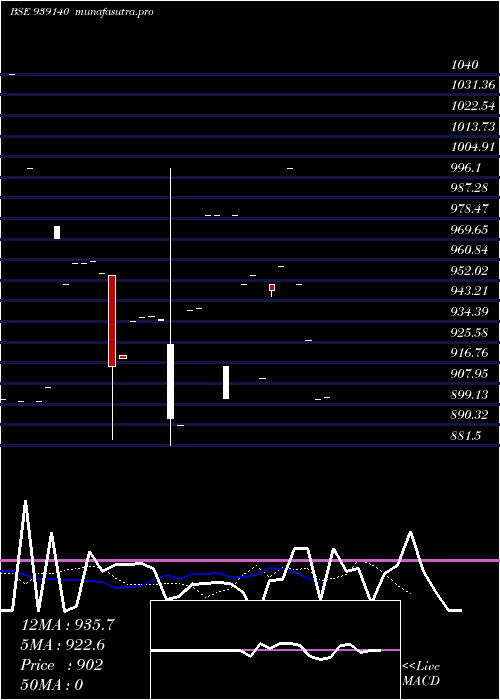The width and height of the screenshot is (500, 700).
Task: Click the 934.39 price axis label
Action: [470, 312]
